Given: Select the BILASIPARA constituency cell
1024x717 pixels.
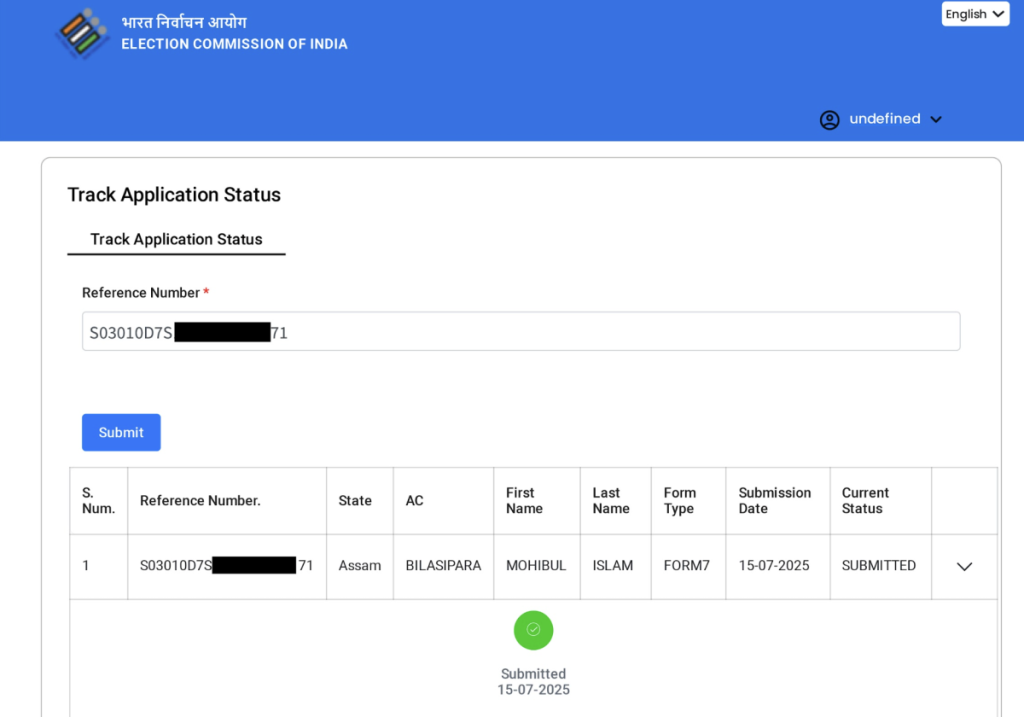Looking at the screenshot, I should pos(443,566).
